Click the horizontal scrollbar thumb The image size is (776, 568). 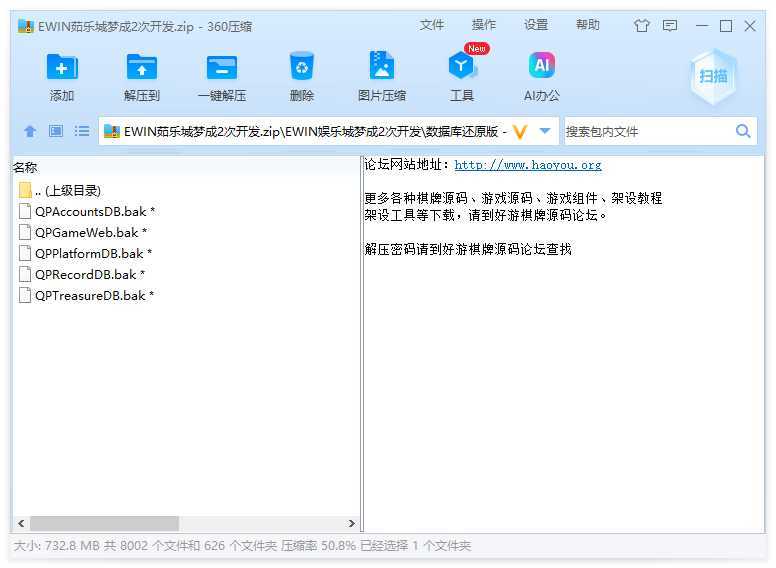click(104, 523)
